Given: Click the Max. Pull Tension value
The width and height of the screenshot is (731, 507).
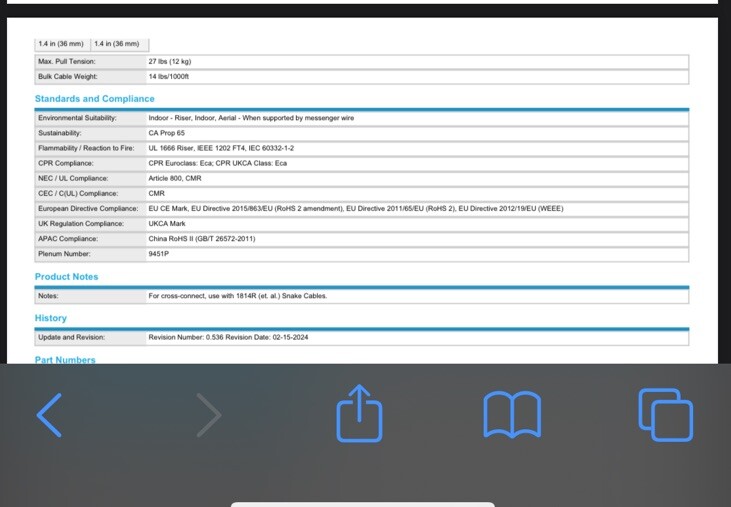Looking at the screenshot, I should [x=170, y=61].
